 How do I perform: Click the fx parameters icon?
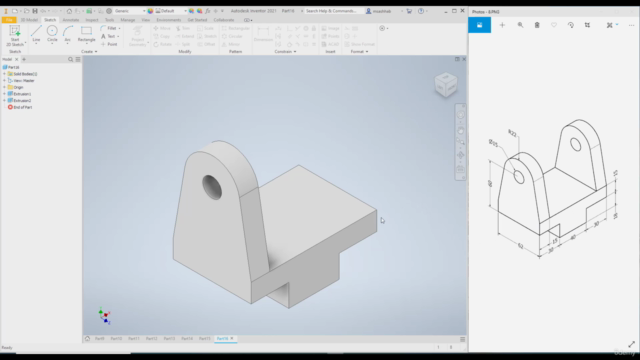point(208,11)
